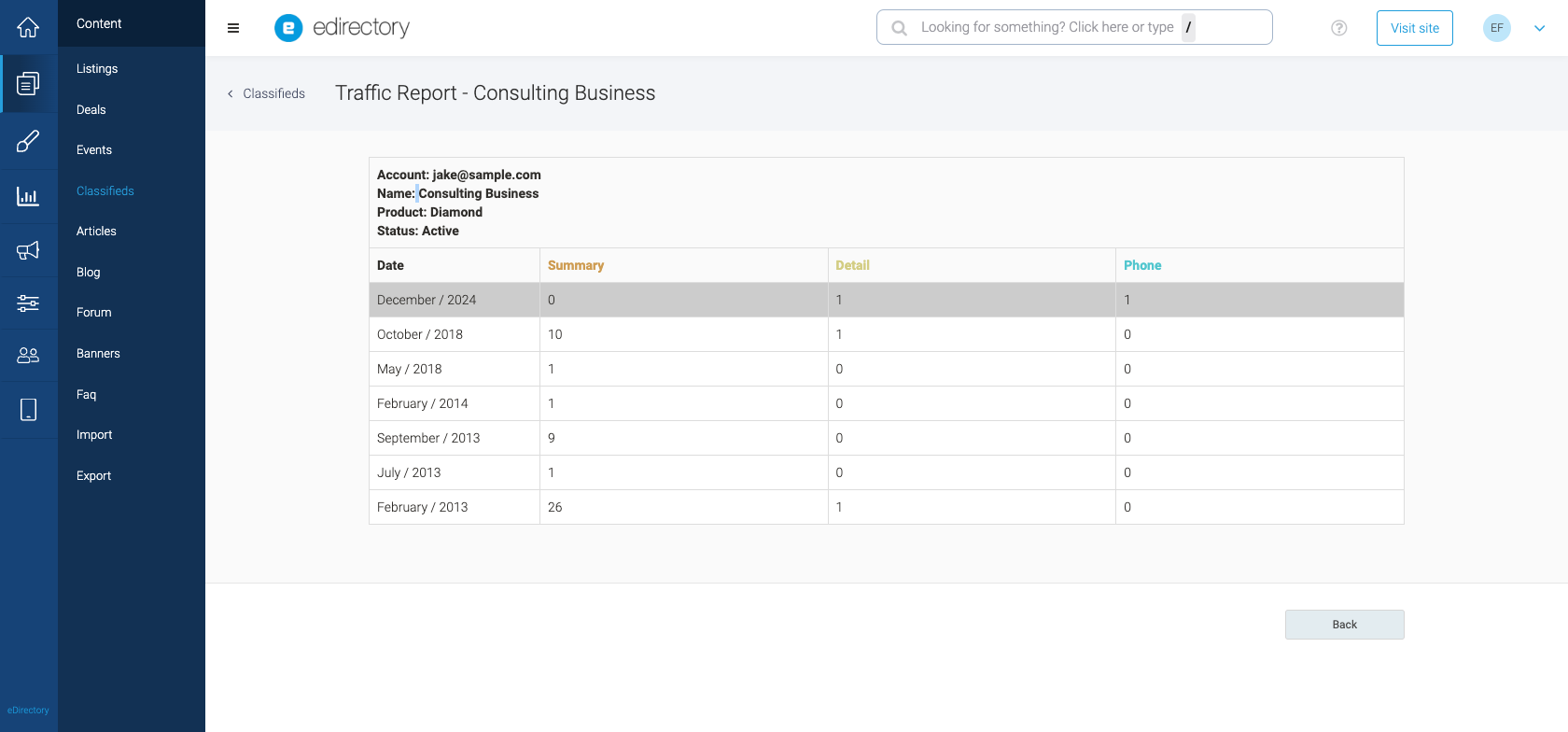Open the Content section document icon
The image size is (1568, 732).
[x=28, y=84]
